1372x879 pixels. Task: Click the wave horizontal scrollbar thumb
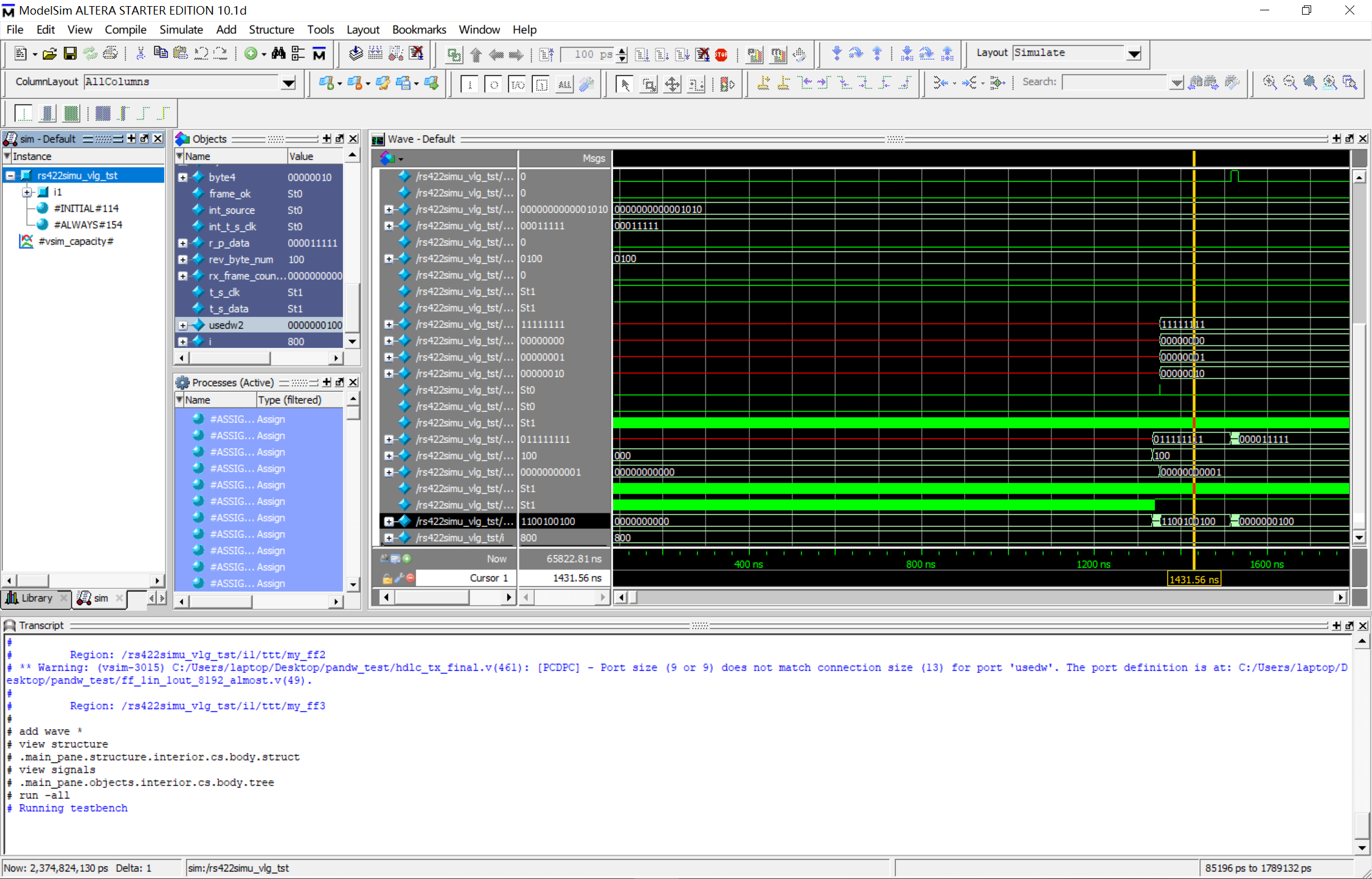pos(632,597)
